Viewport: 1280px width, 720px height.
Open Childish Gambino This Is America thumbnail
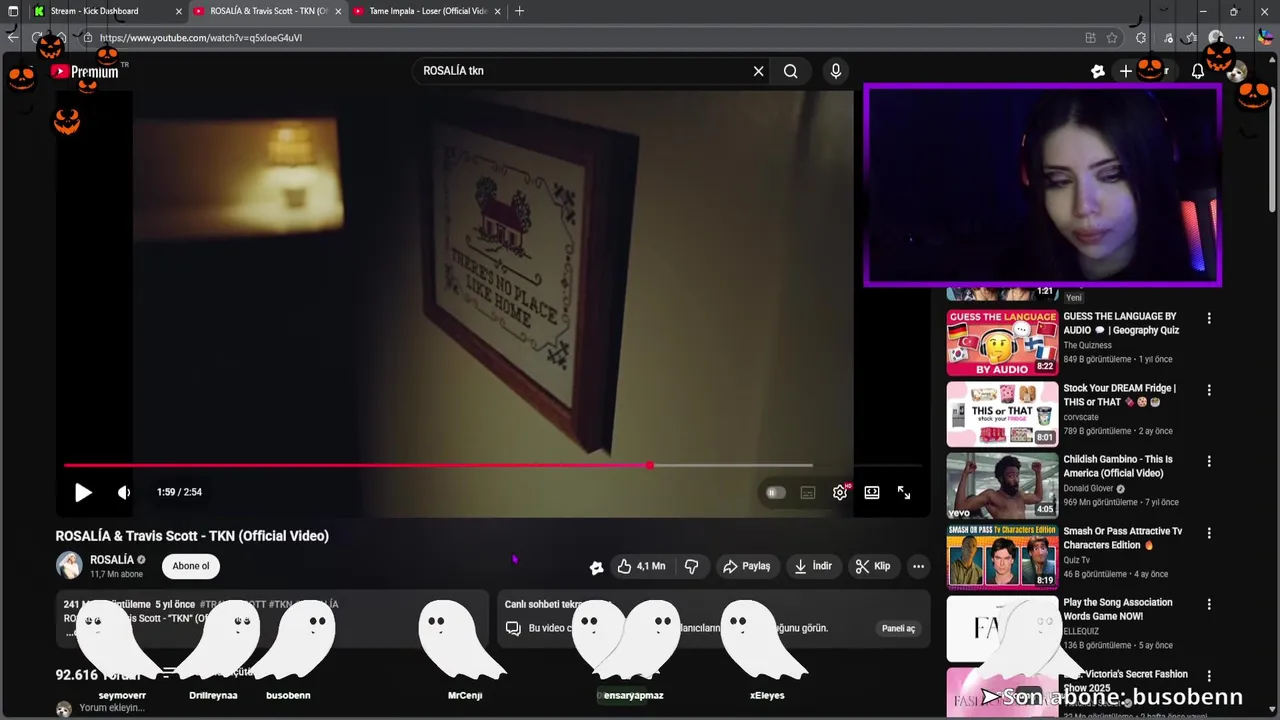coord(1002,485)
